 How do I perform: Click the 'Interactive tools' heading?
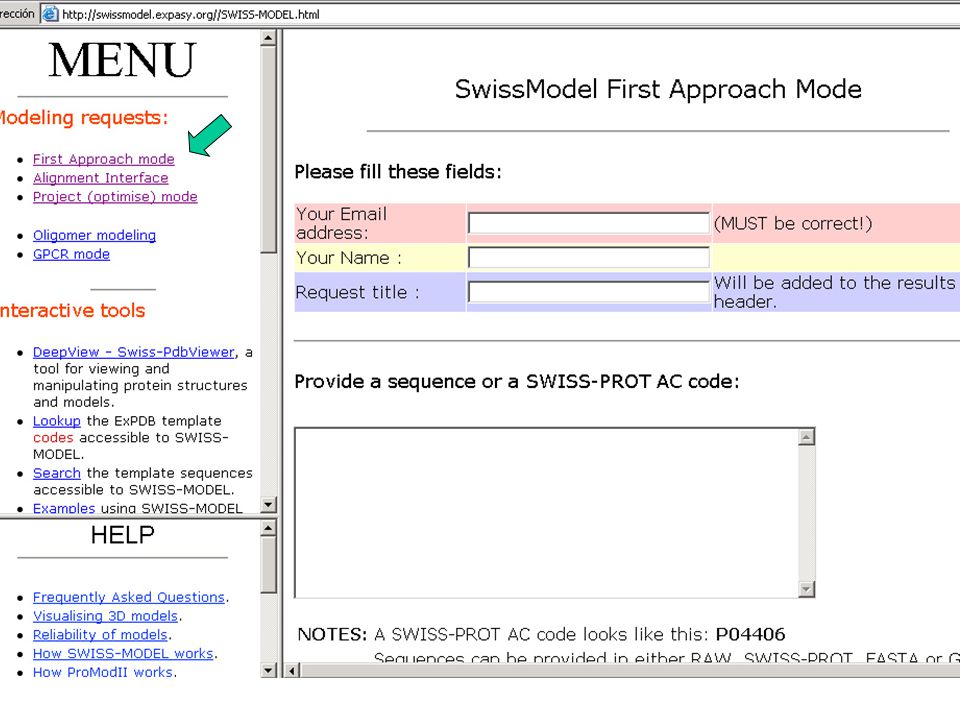(72, 310)
